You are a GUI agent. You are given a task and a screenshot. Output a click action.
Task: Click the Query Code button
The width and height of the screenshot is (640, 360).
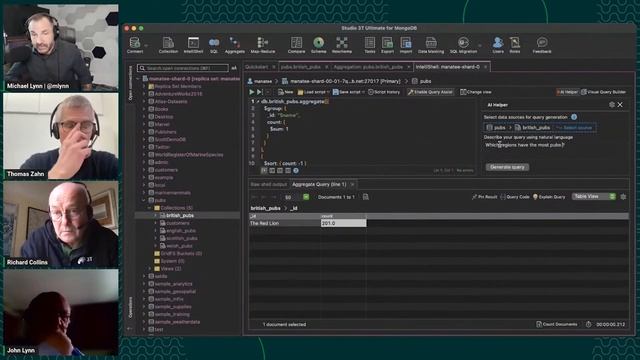(x=515, y=197)
